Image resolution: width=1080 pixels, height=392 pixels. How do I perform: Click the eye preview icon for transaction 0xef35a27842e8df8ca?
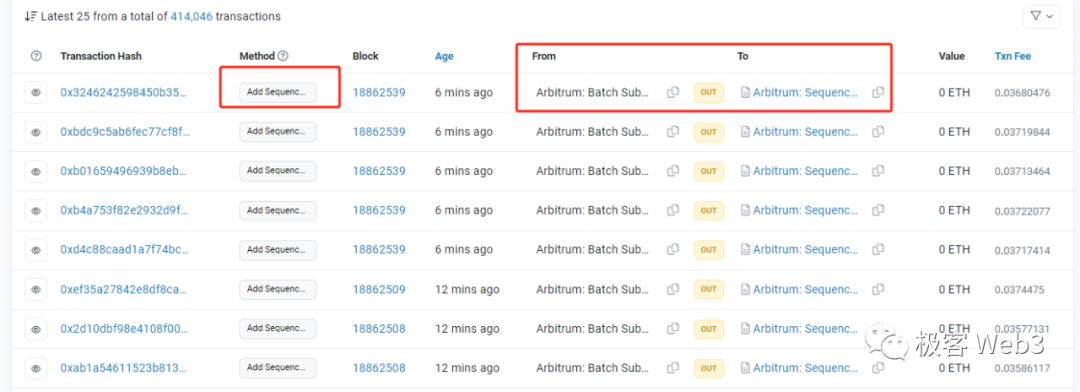click(35, 289)
